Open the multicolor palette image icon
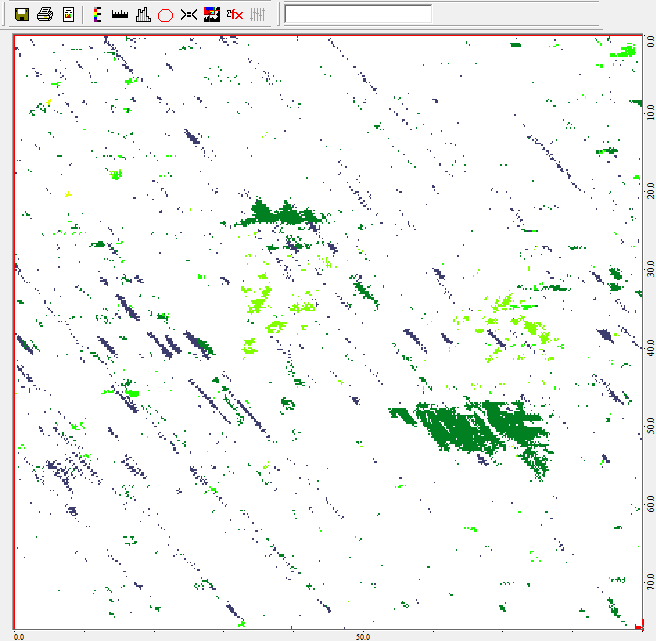 pyautogui.click(x=211, y=15)
